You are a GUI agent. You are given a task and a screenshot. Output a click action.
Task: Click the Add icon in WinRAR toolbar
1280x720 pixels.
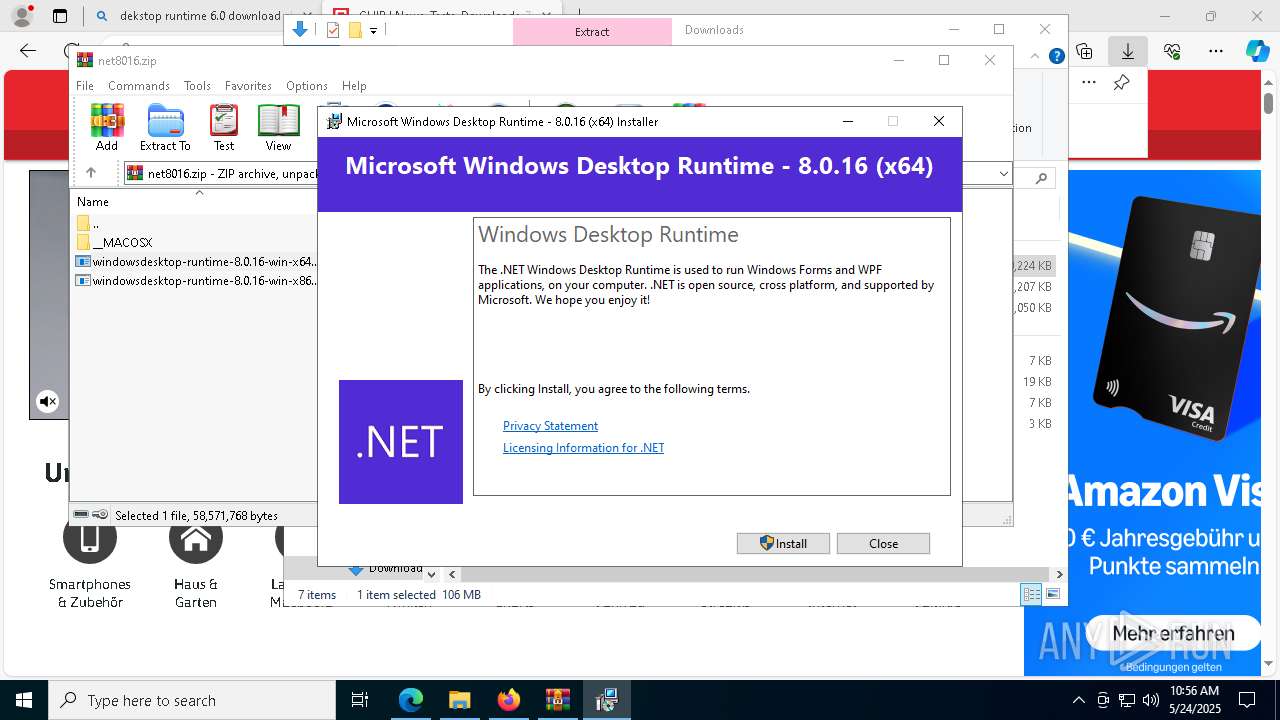click(107, 128)
